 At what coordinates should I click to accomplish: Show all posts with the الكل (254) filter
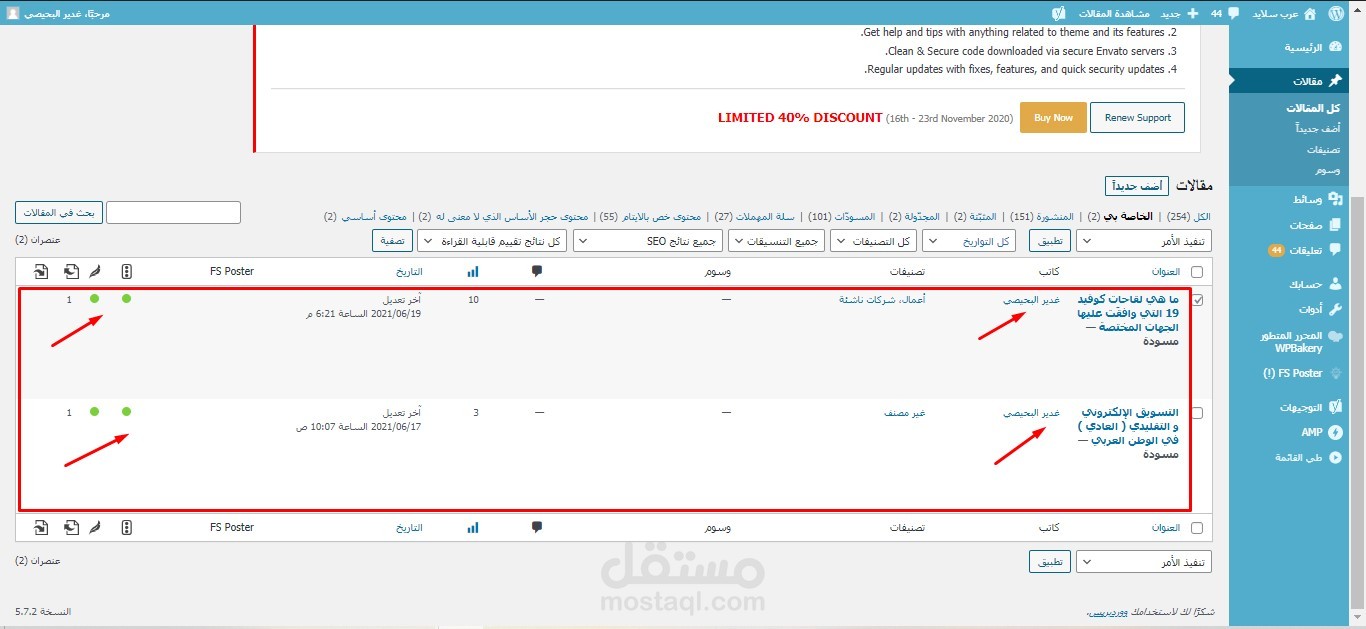click(1189, 217)
